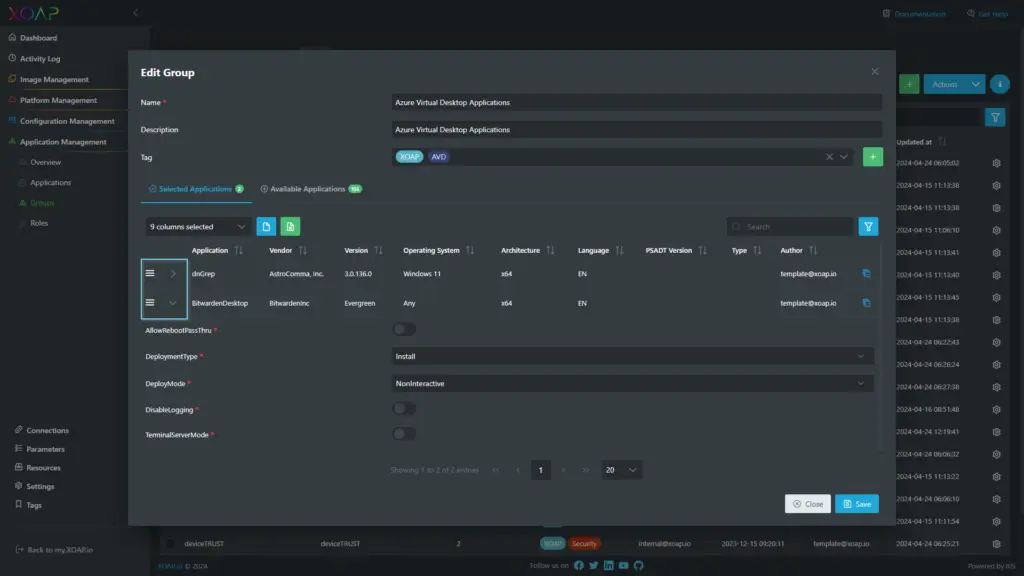Click the Close button
This screenshot has height=576, width=1024.
[x=807, y=504]
